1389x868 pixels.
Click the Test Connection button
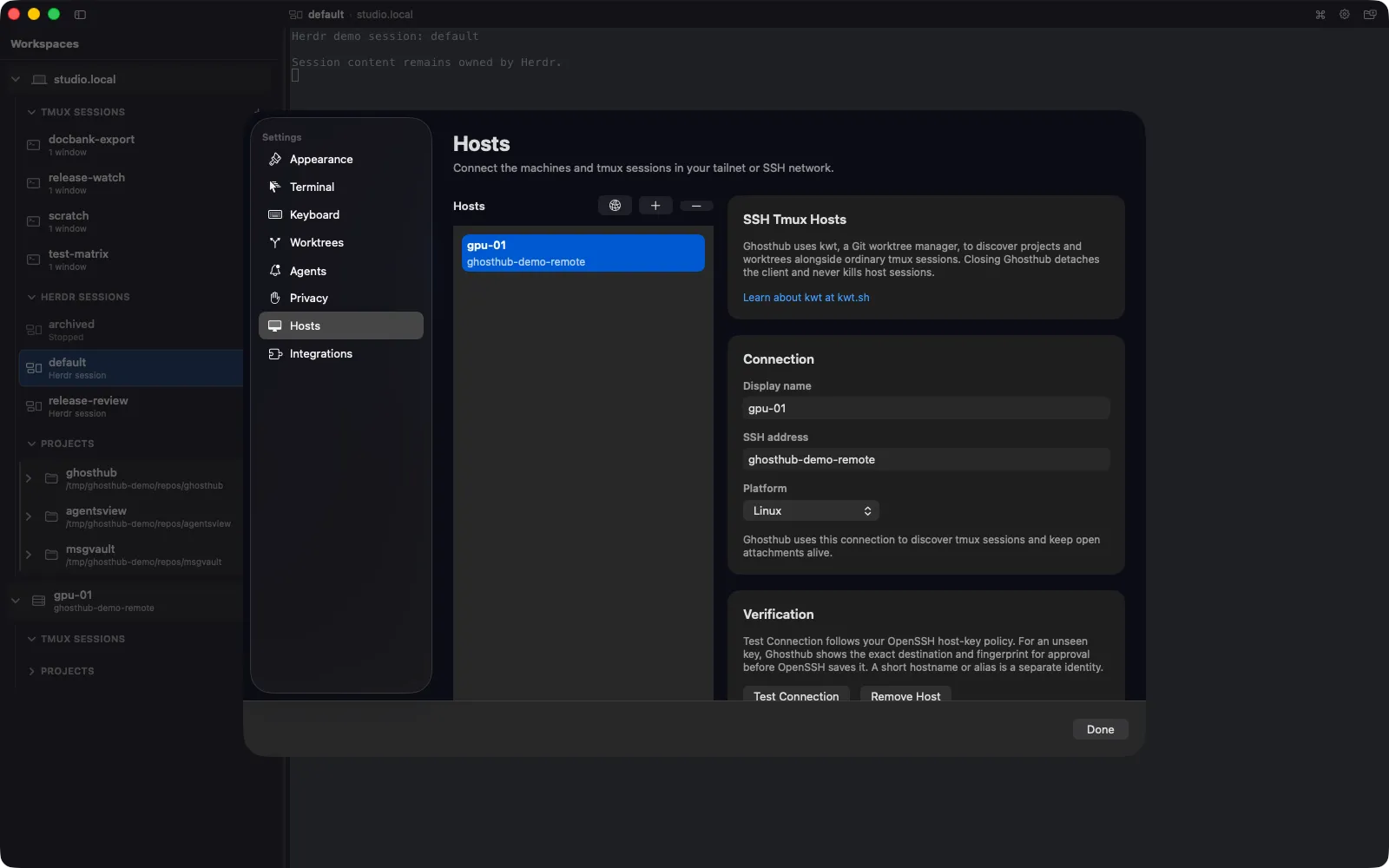pos(796,694)
